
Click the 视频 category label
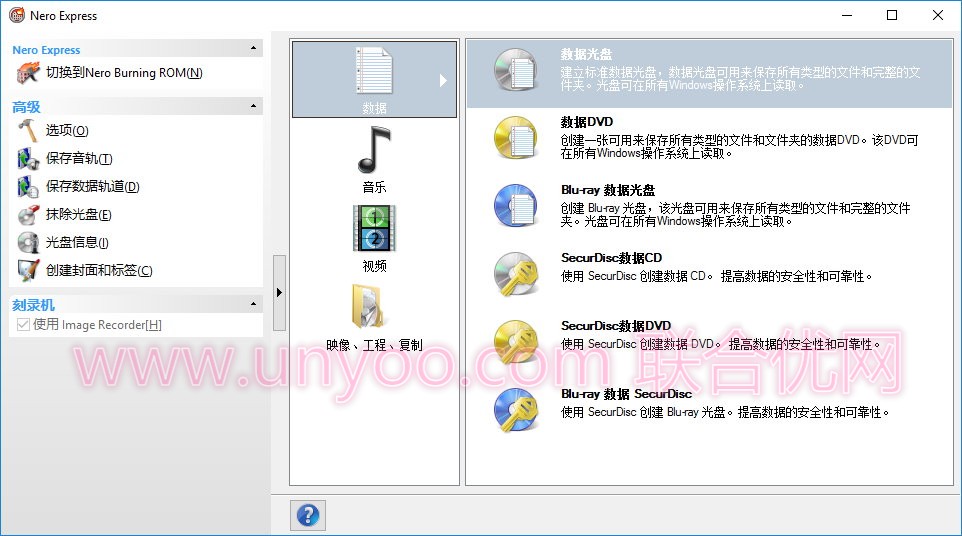[x=374, y=266]
